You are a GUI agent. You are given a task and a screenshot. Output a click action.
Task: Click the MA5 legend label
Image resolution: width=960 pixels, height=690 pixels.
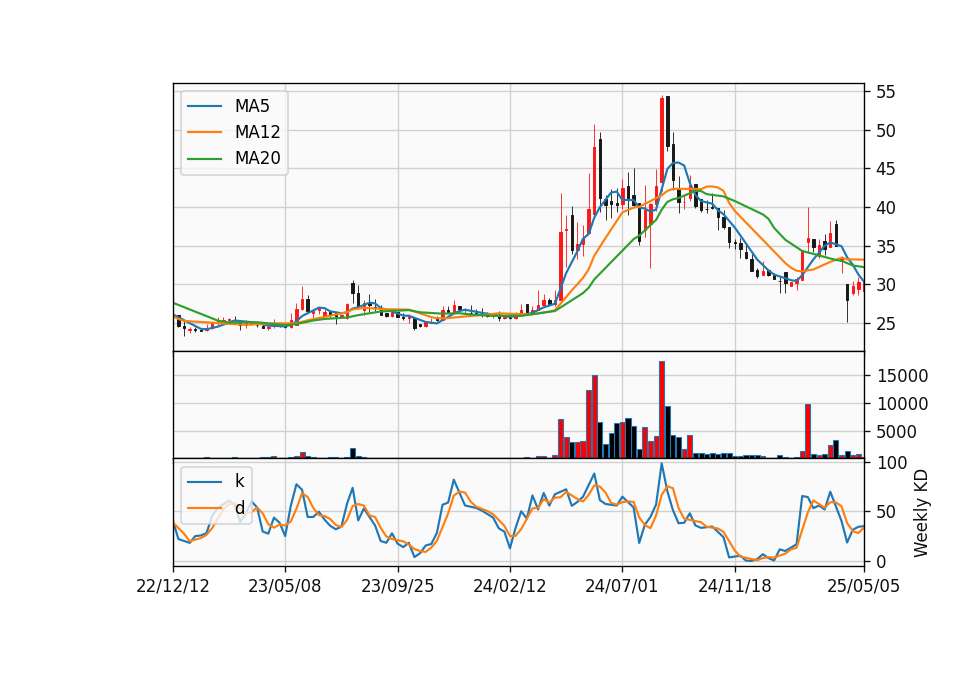pos(252,106)
